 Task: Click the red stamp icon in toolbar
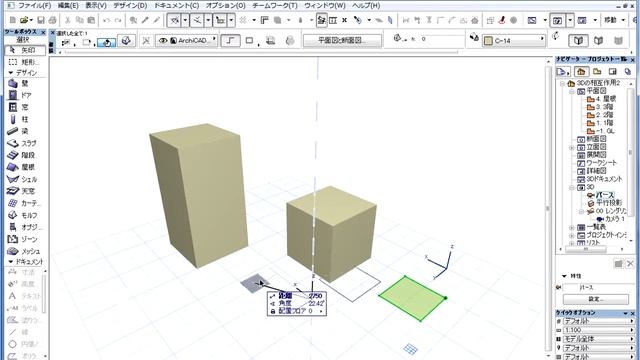(x=502, y=20)
